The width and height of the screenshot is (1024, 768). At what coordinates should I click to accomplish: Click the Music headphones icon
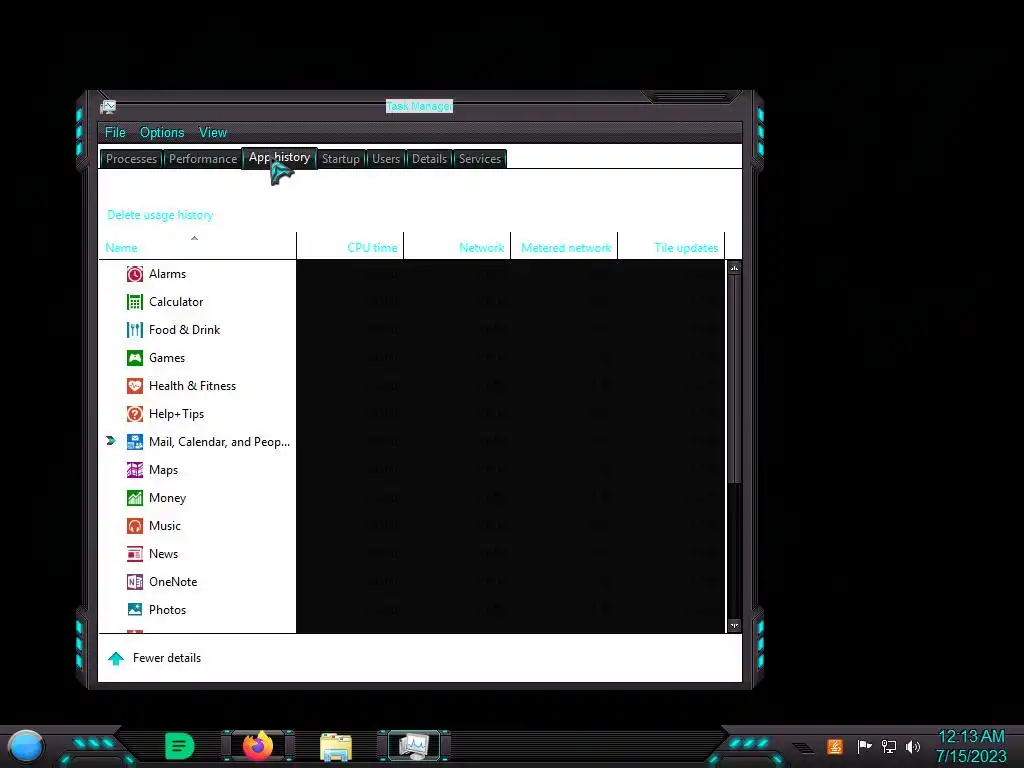(135, 526)
